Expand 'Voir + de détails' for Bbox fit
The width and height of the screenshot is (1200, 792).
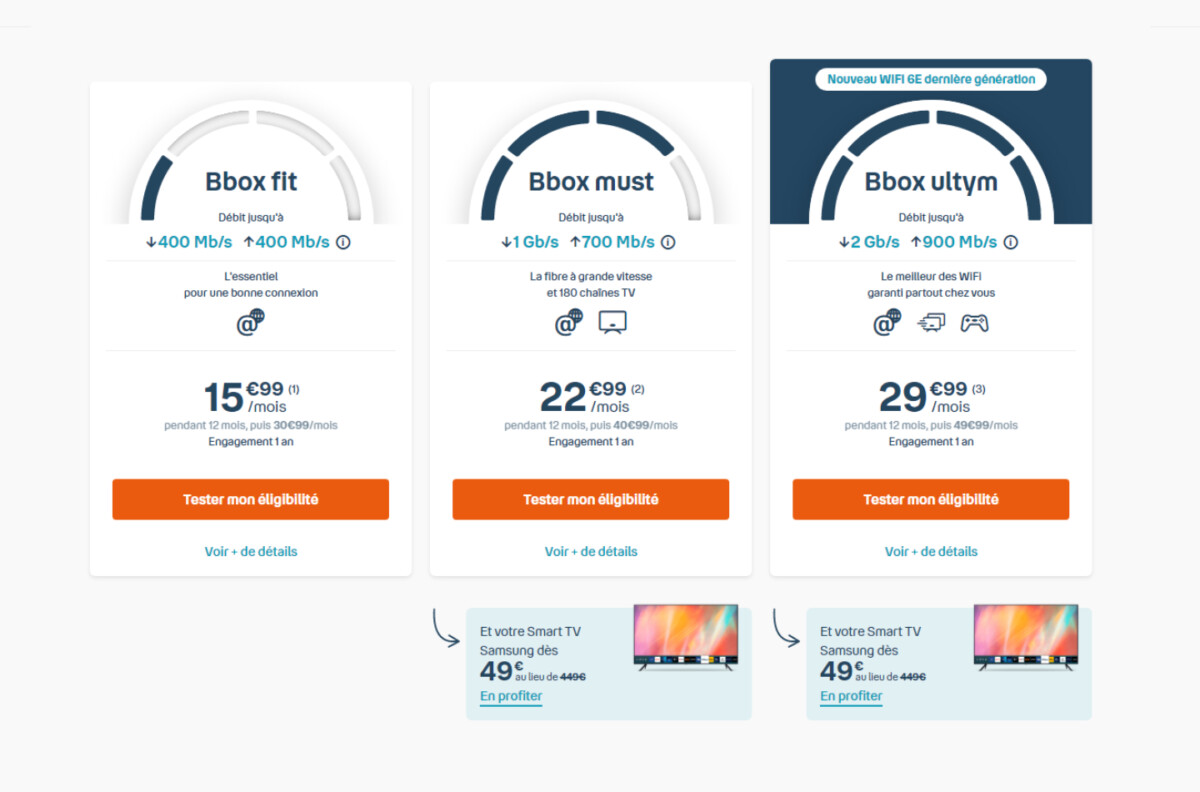251,551
